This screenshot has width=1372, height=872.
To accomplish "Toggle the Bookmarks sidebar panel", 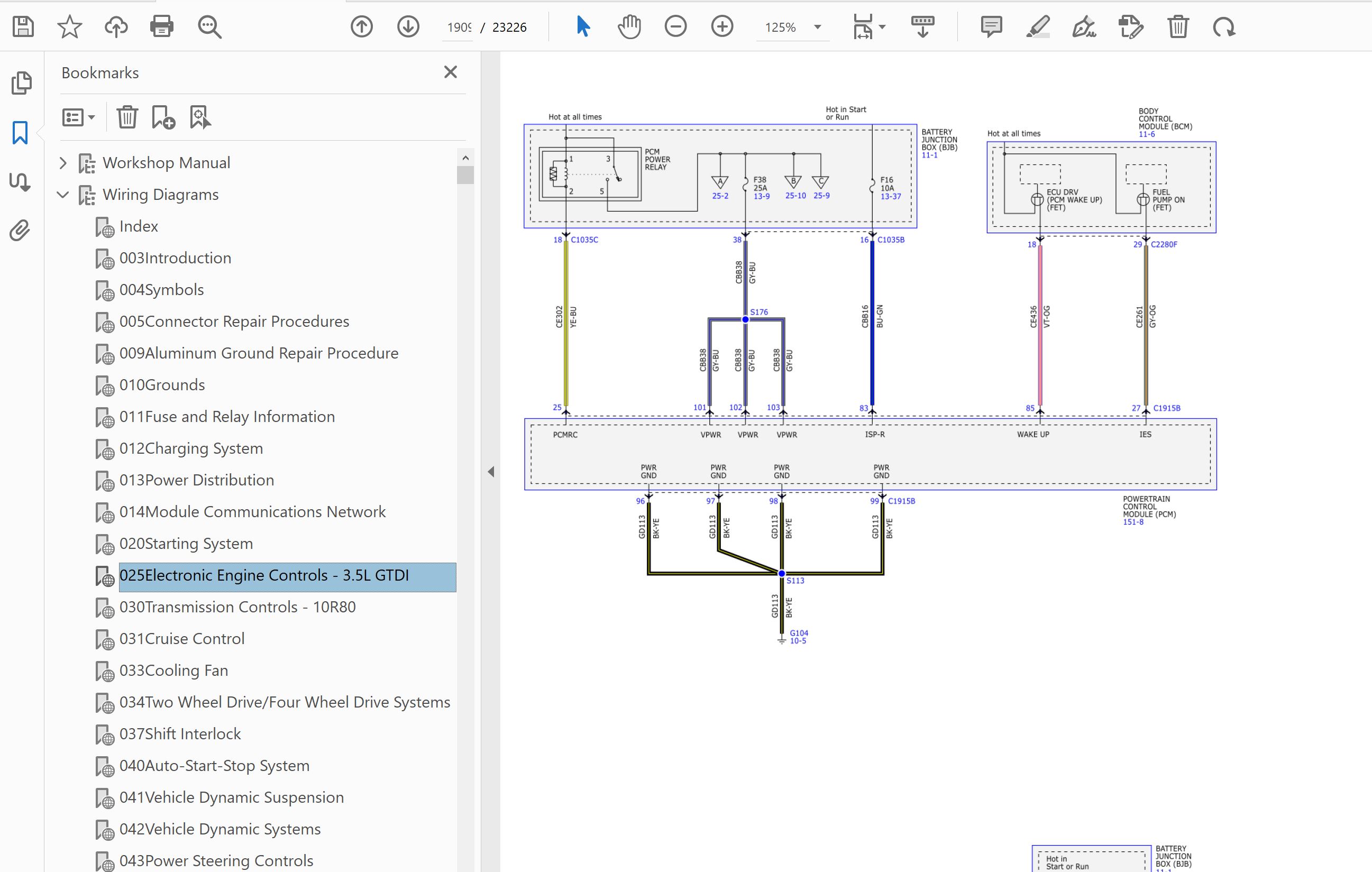I will pyautogui.click(x=21, y=133).
